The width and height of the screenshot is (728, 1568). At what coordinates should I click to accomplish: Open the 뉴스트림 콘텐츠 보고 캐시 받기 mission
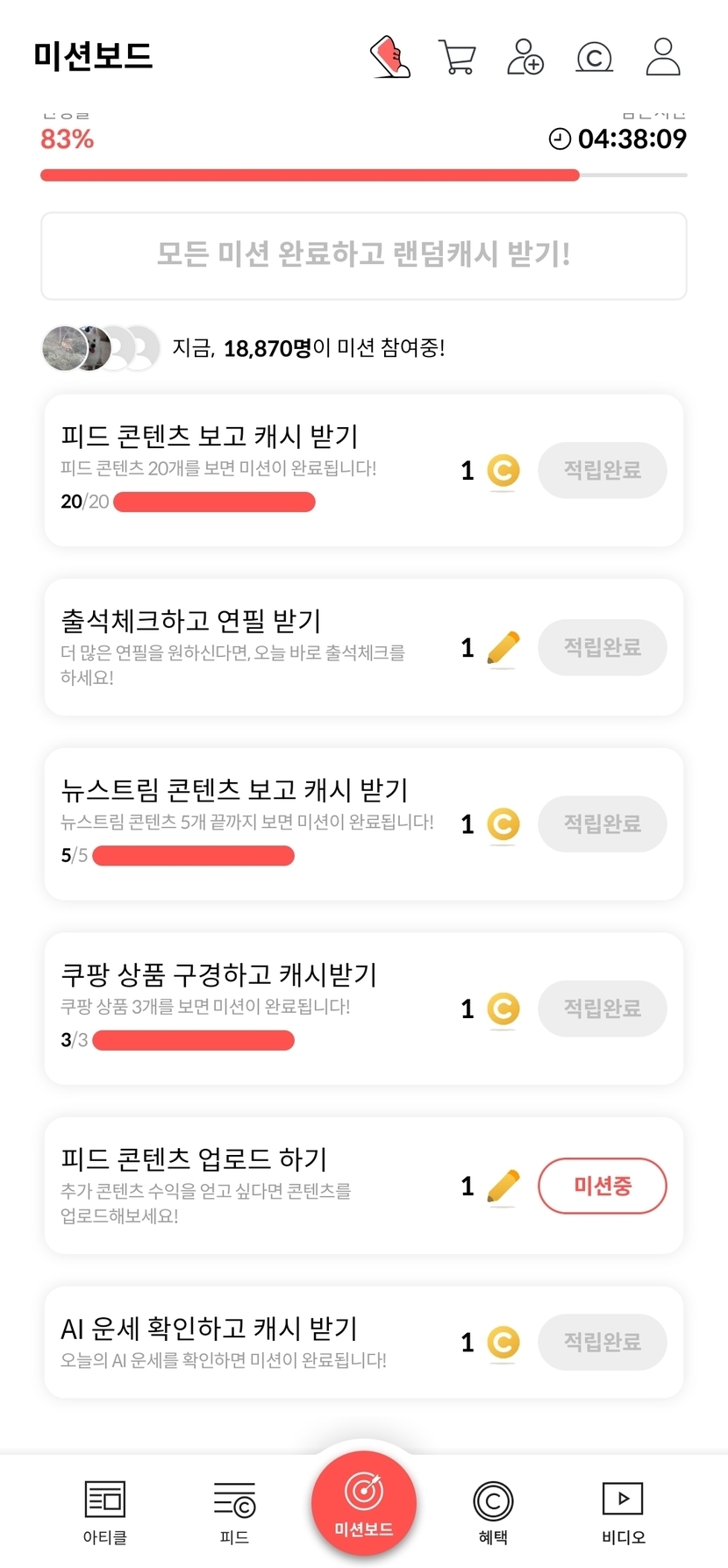click(x=234, y=790)
